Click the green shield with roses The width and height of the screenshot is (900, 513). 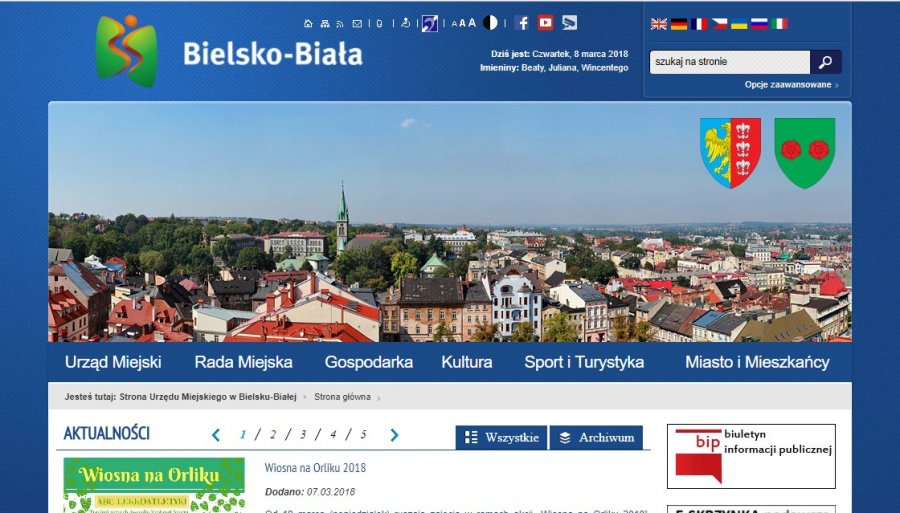(x=805, y=153)
